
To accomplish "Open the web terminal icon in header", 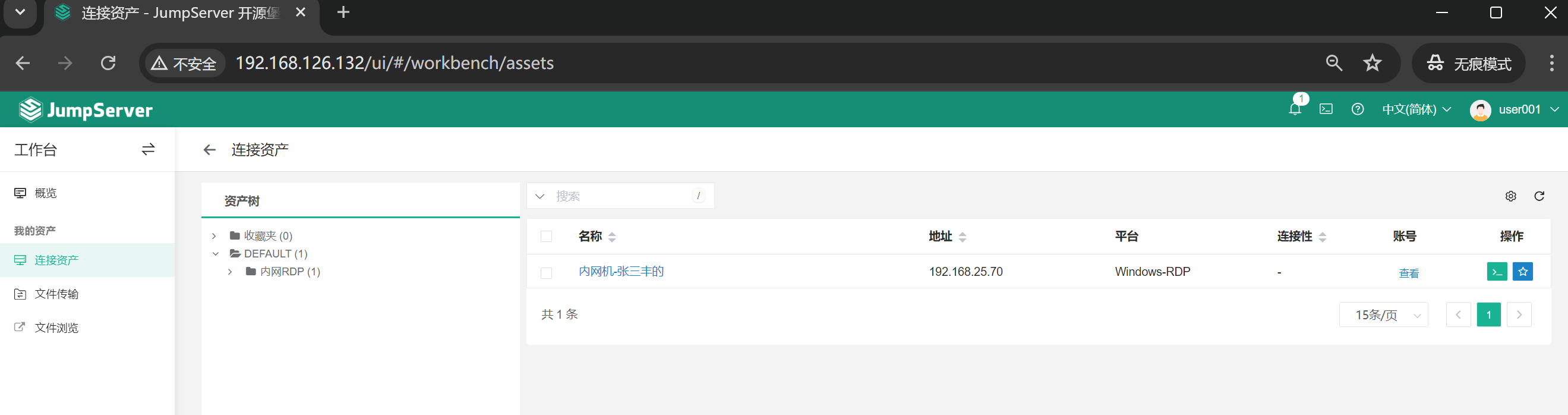I will (1326, 109).
